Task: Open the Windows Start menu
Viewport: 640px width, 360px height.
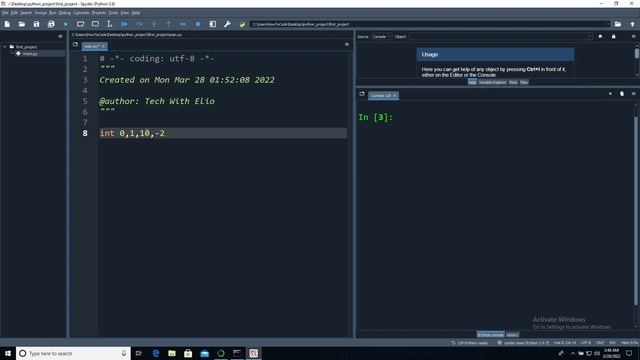Action: coord(8,353)
